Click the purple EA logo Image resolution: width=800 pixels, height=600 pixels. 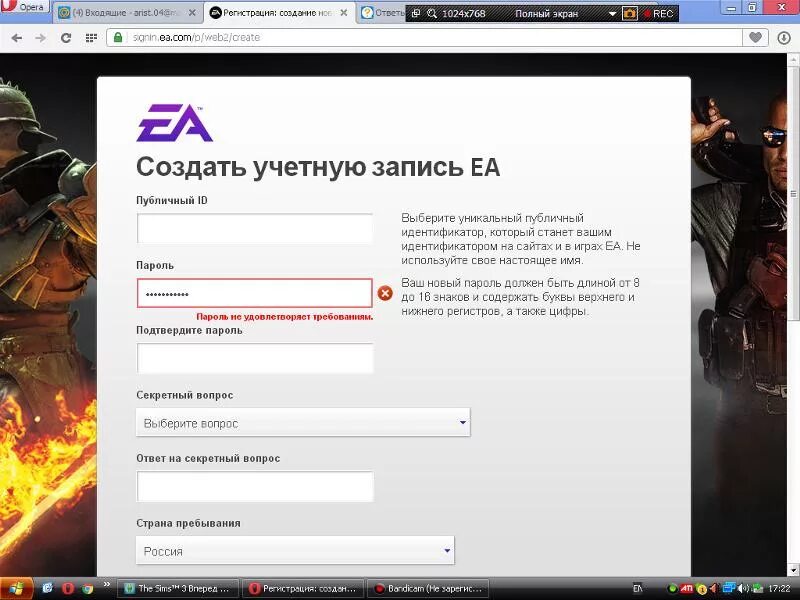[x=174, y=123]
